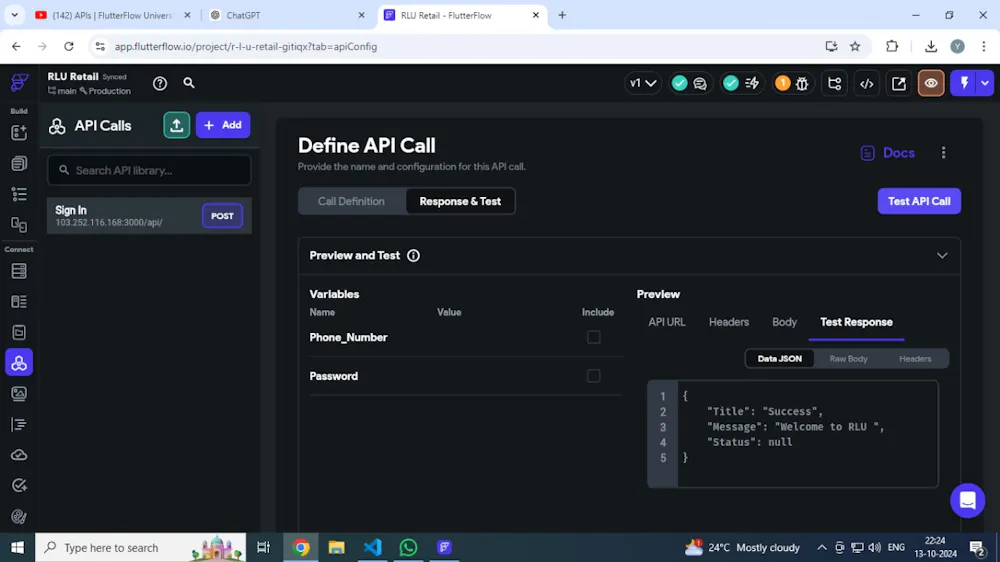The image size is (1000, 562).
Task: Select the Sign In API call
Action: [x=149, y=216]
